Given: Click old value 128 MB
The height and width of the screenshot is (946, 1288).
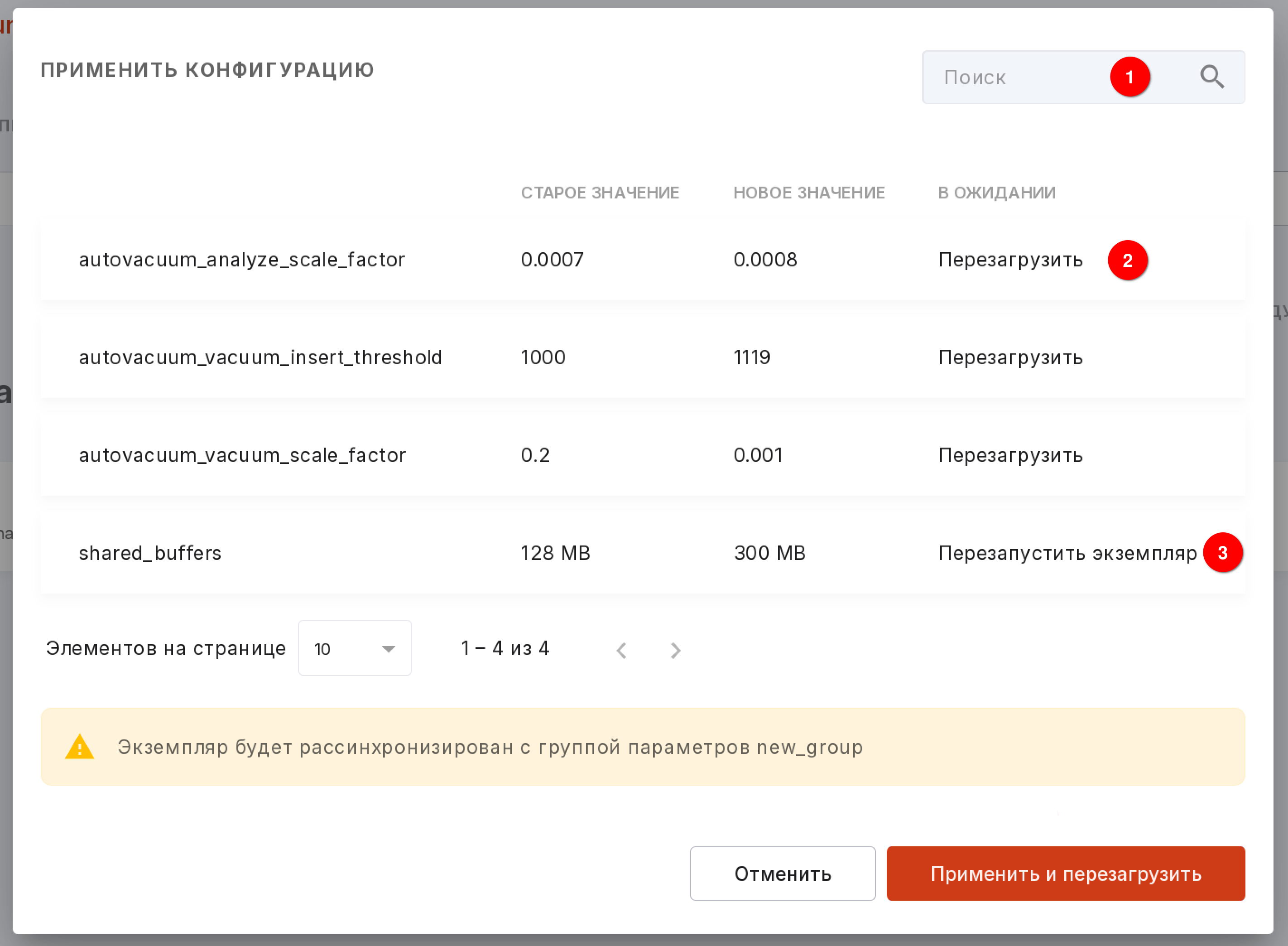Looking at the screenshot, I should point(555,553).
